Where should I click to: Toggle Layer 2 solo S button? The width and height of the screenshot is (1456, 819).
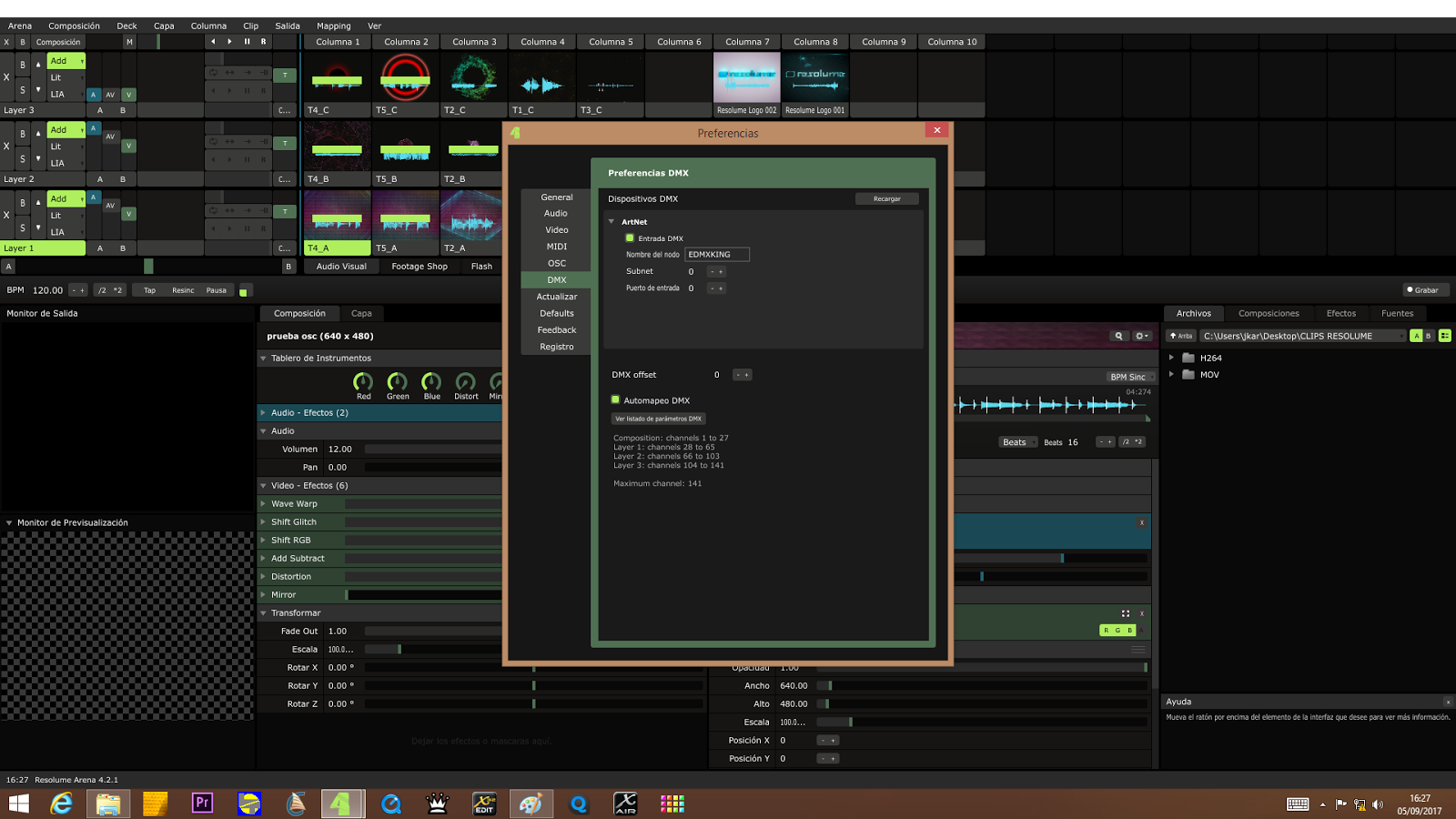coord(23,158)
